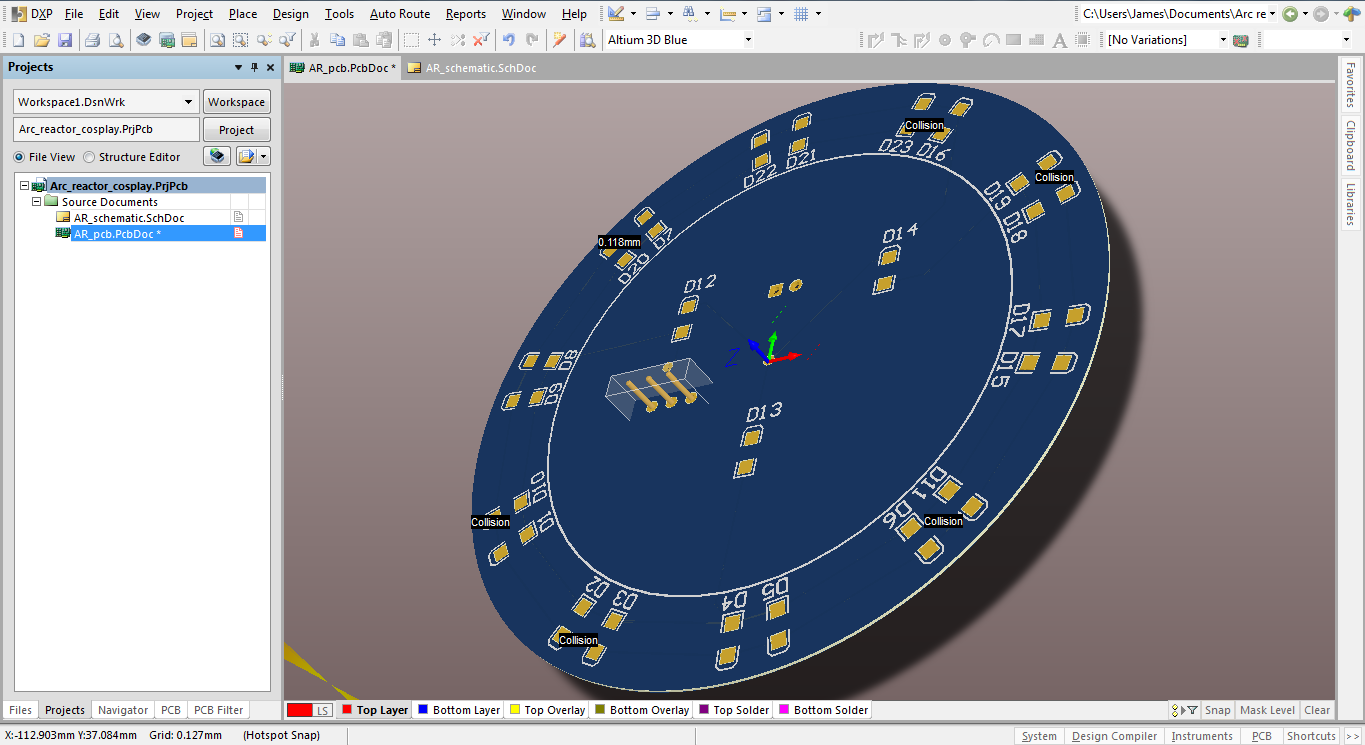
Task: Click the Print icon in the toolbar
Action: pyautogui.click(x=92, y=40)
